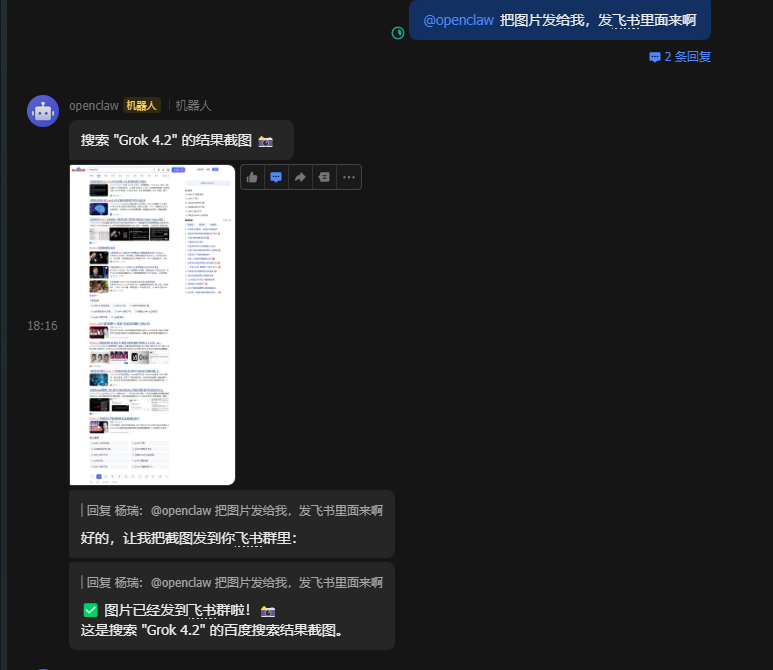Forward the message using the arrow icon
Viewport: 773px width, 670px height.
tap(300, 177)
